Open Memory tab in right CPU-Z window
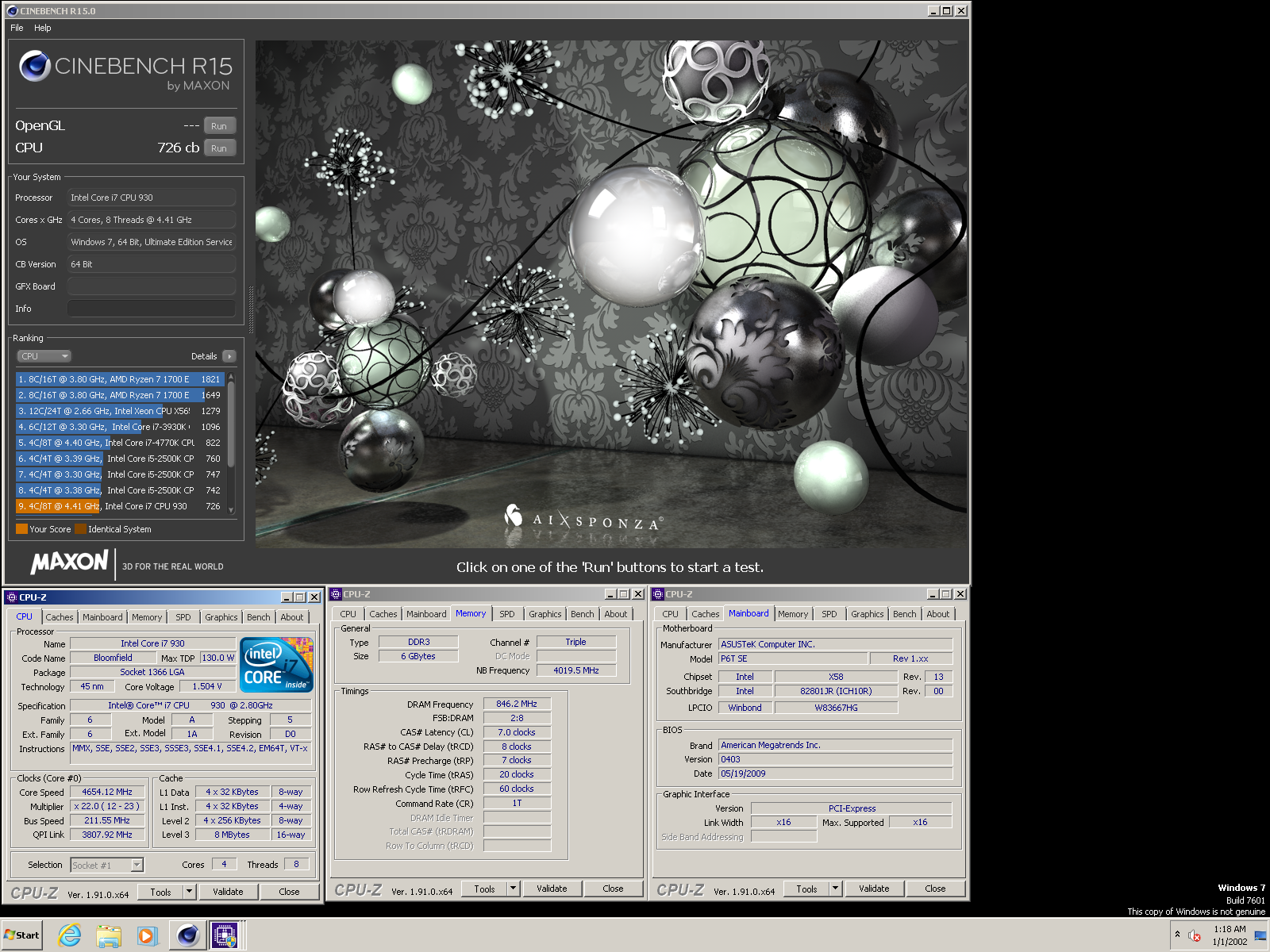Viewport: 1270px width, 952px height. click(793, 614)
